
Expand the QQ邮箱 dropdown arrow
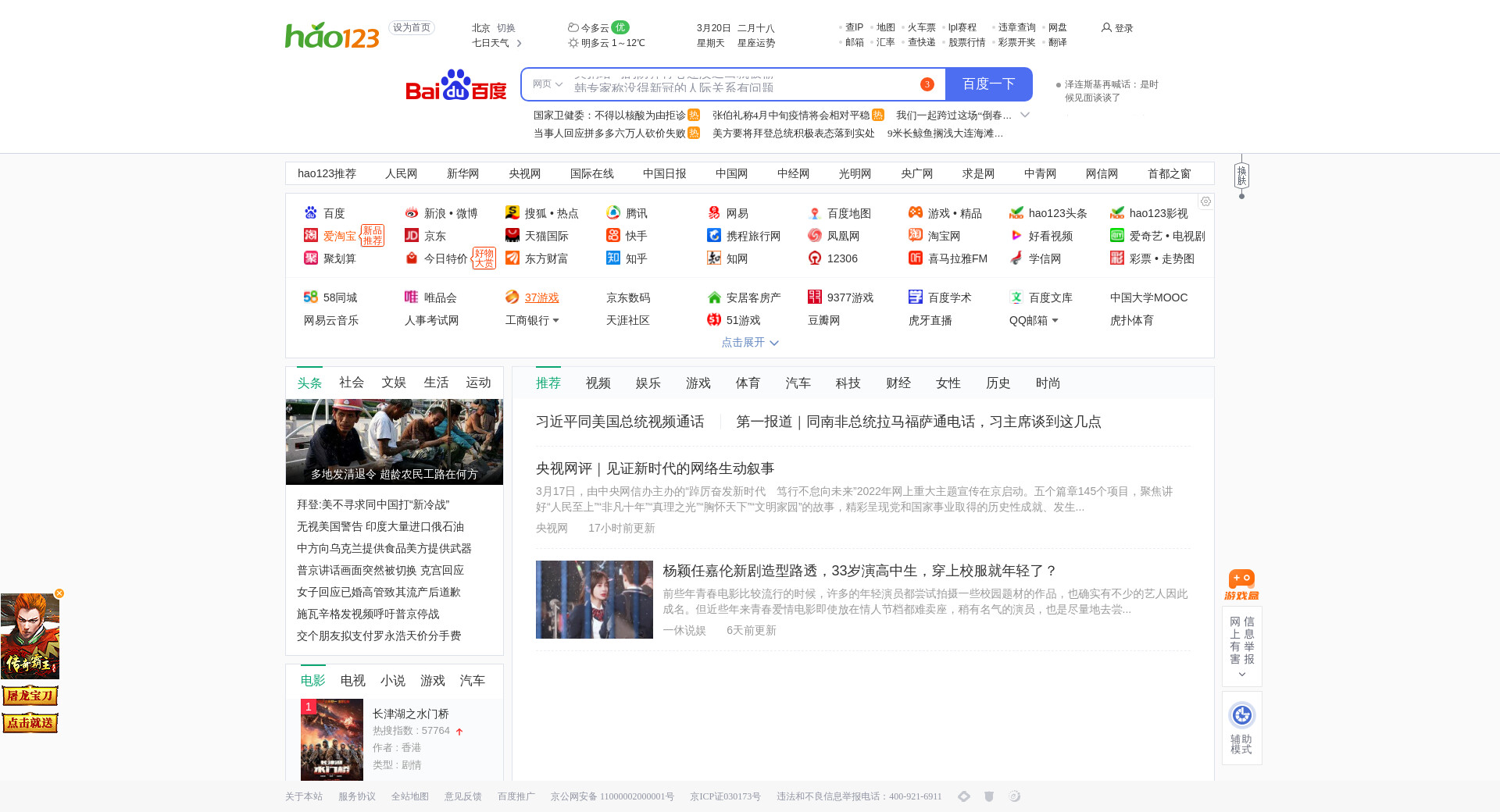point(1055,321)
